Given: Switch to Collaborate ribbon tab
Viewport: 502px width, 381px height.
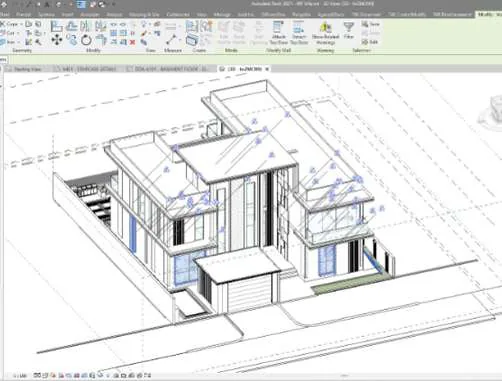Looking at the screenshot, I should click(178, 15).
